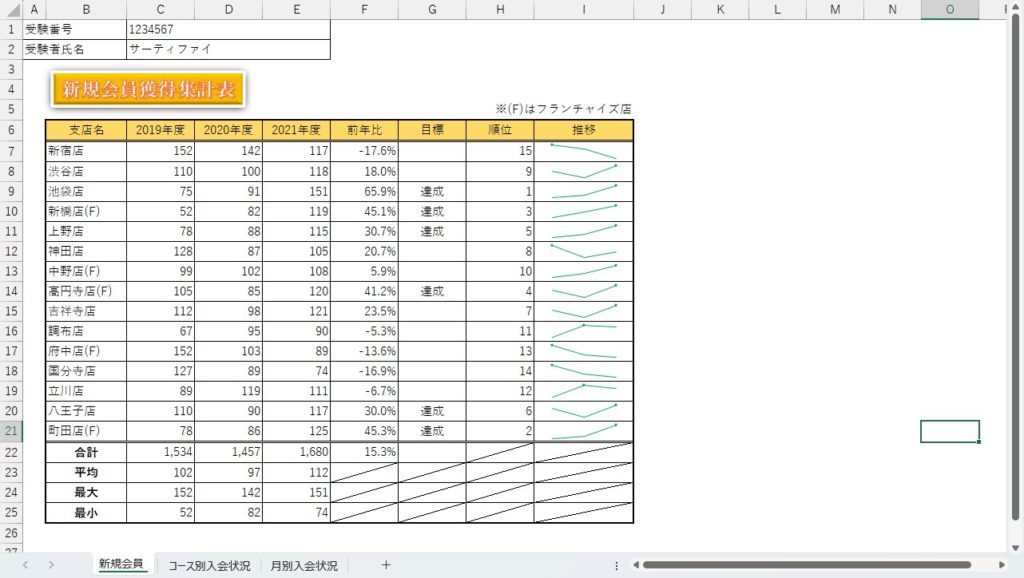Click cell containing 受験番号 value 1234567
Screen dimensions: 1024x578
227,30
